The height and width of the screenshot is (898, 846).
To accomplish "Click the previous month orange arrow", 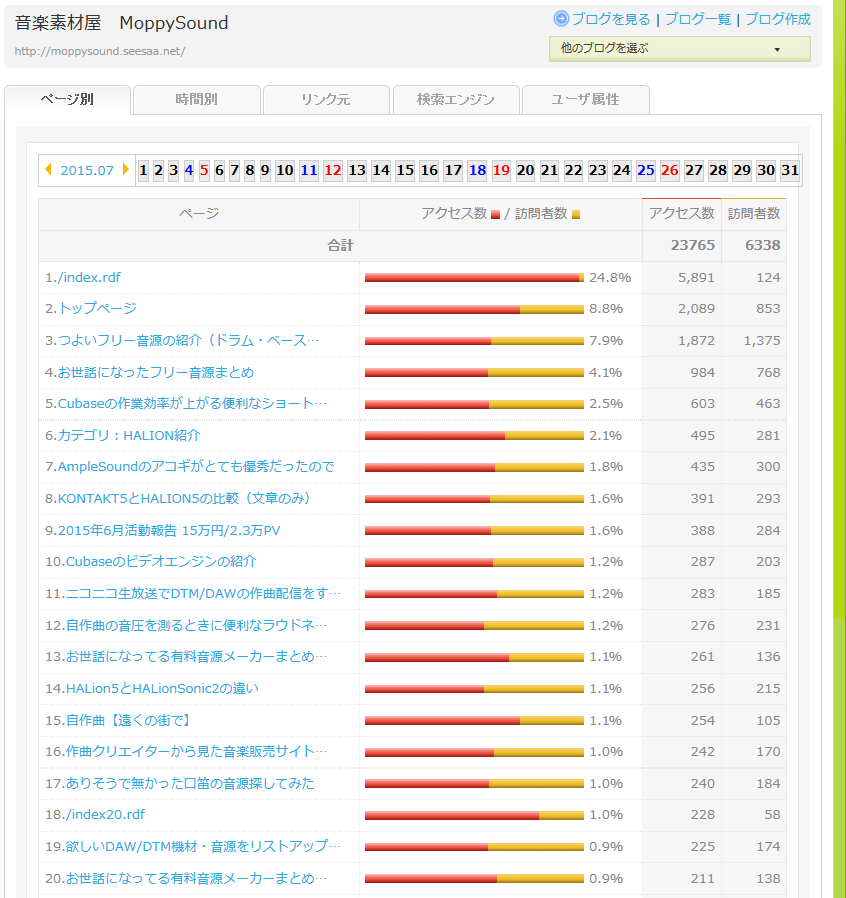I will [48, 170].
